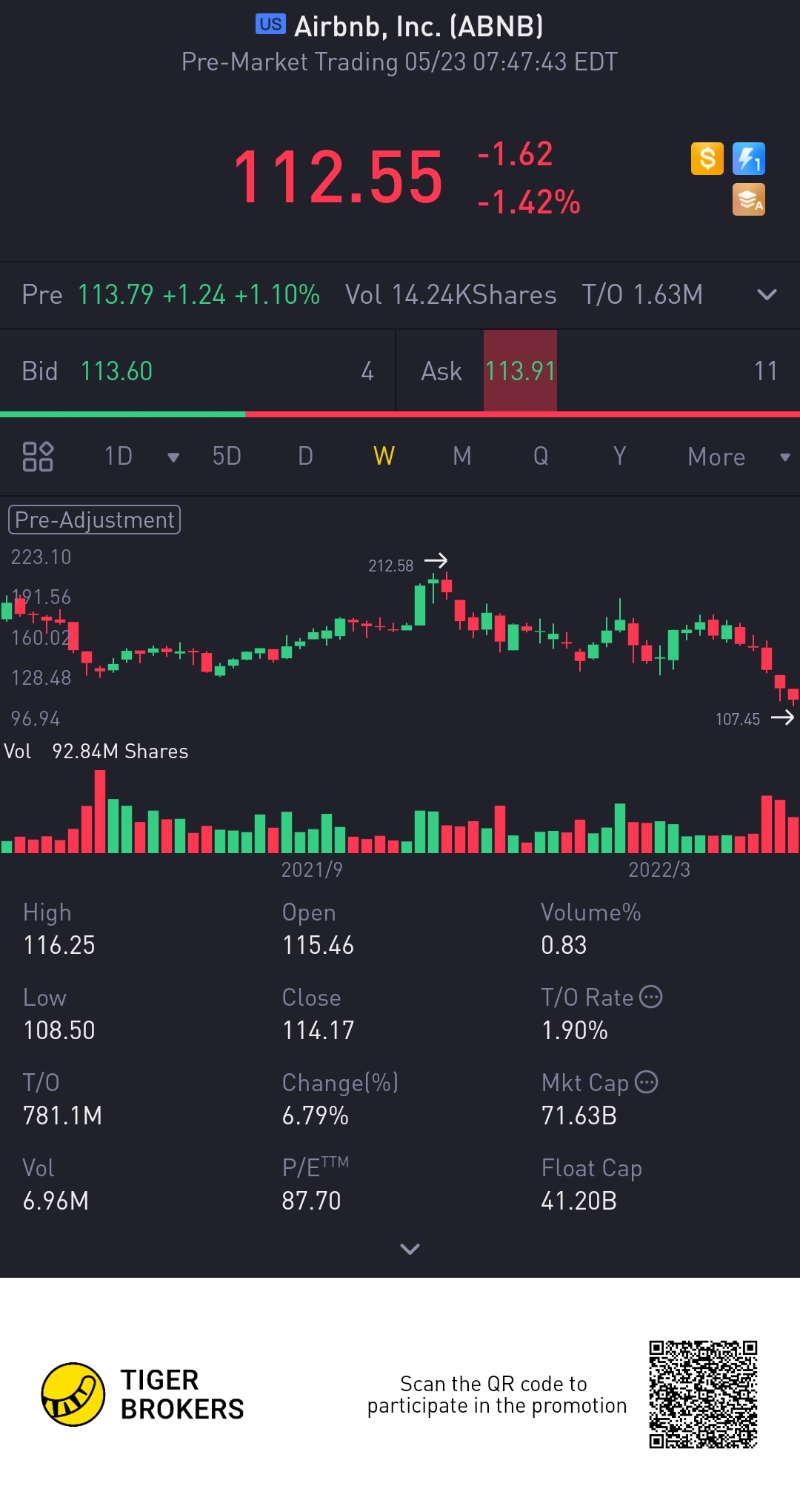Image resolution: width=800 pixels, height=1512 pixels.
Task: Click the Bid price 113.60
Action: pyautogui.click(x=116, y=371)
